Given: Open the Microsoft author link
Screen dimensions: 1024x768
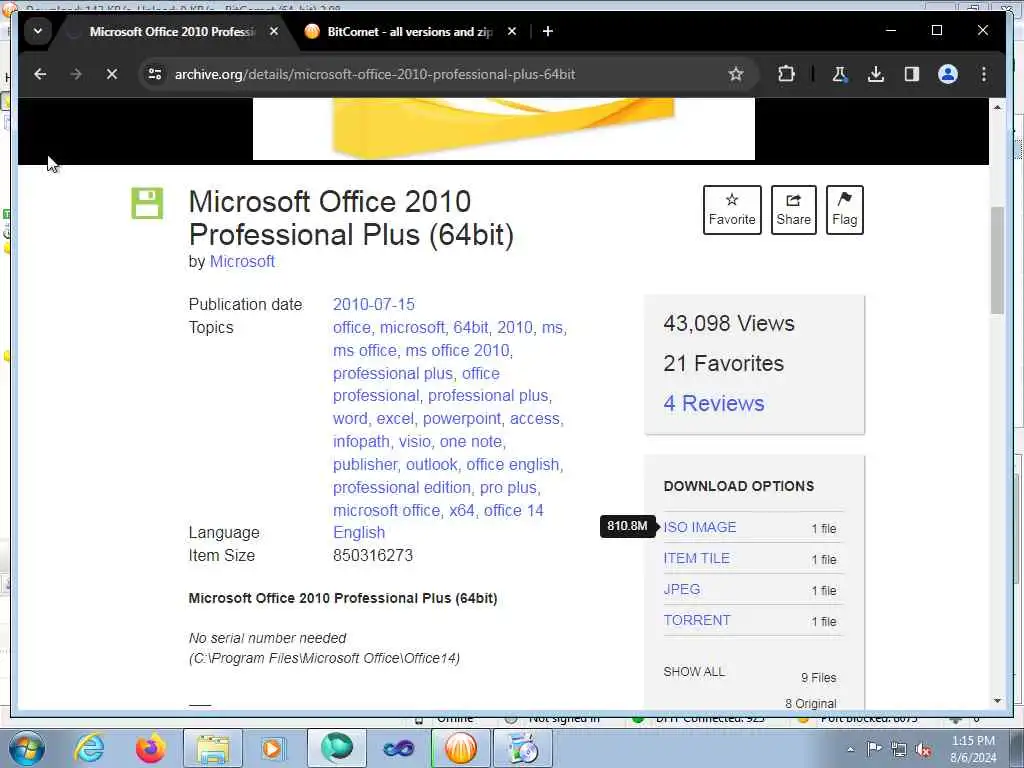Looking at the screenshot, I should tap(242, 261).
